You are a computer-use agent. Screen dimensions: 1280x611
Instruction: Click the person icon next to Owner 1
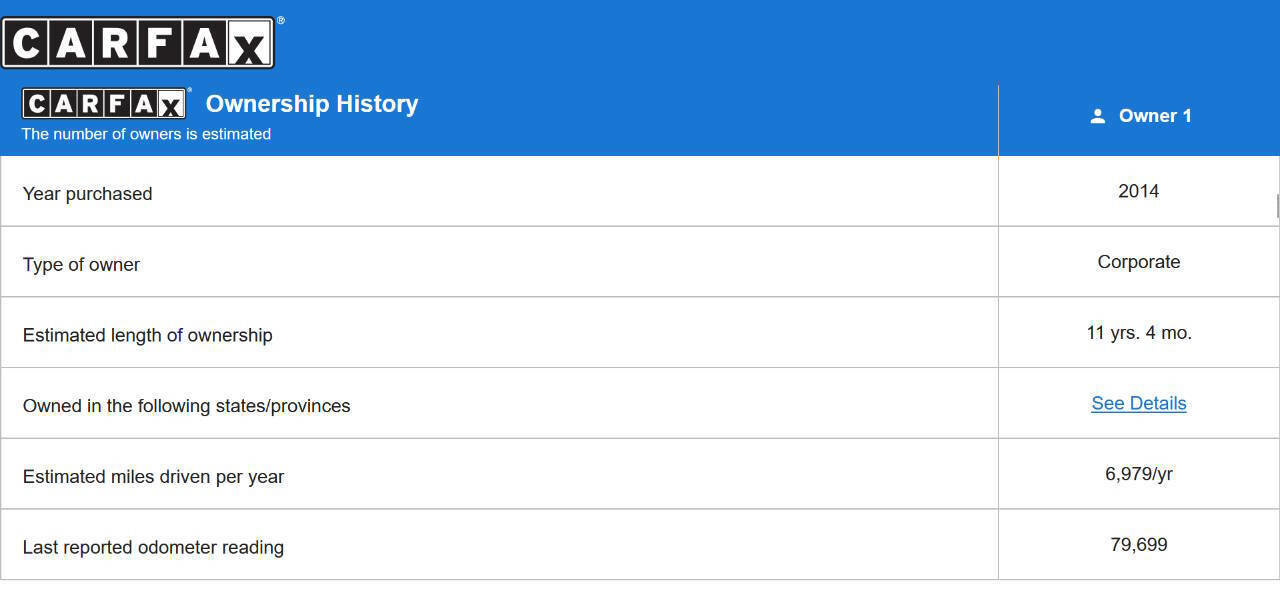[1097, 116]
